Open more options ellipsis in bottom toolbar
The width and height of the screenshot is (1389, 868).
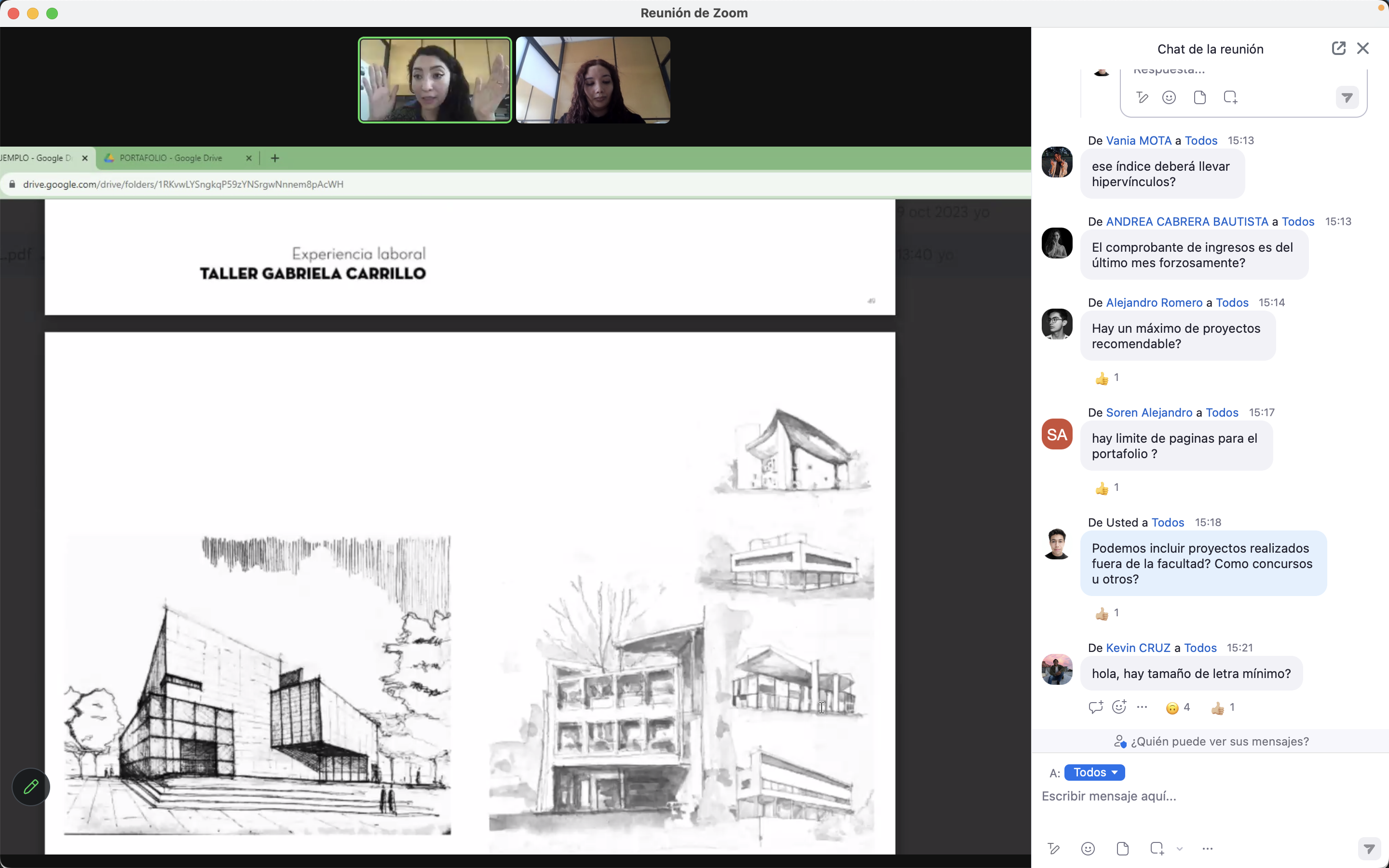click(x=1208, y=849)
